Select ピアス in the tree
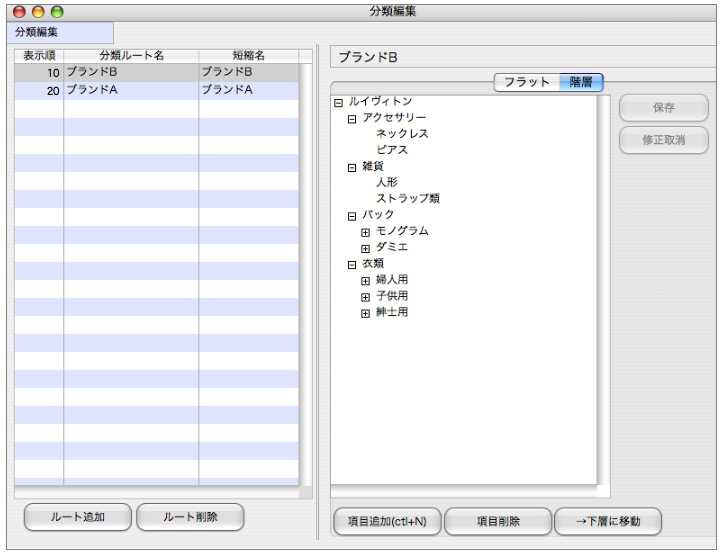The image size is (725, 554). coord(392,150)
